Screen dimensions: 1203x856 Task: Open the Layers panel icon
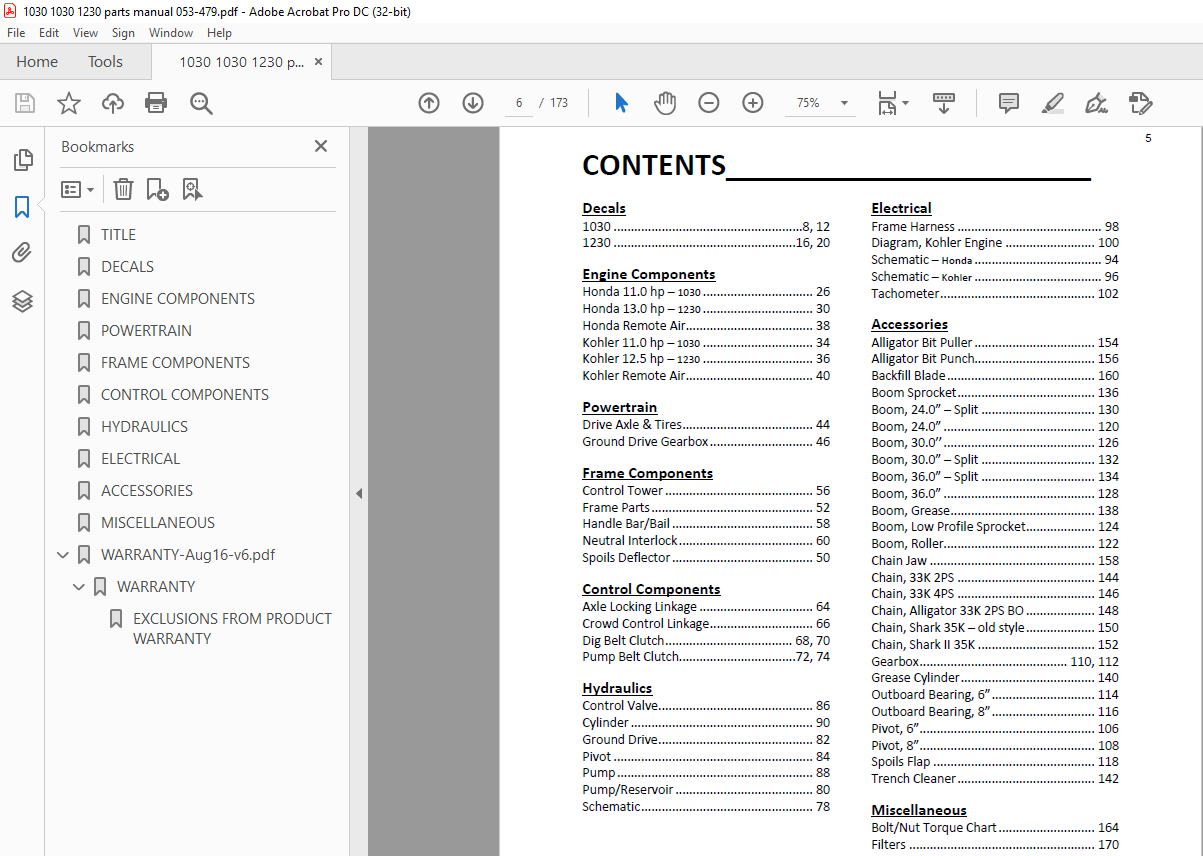(22, 300)
